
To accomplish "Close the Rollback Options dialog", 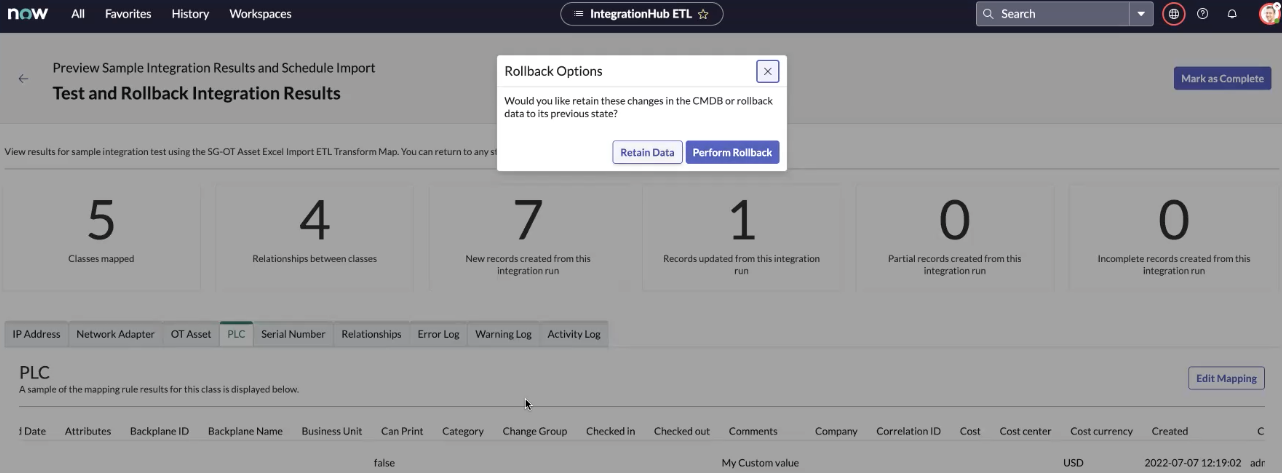I will tap(768, 71).
